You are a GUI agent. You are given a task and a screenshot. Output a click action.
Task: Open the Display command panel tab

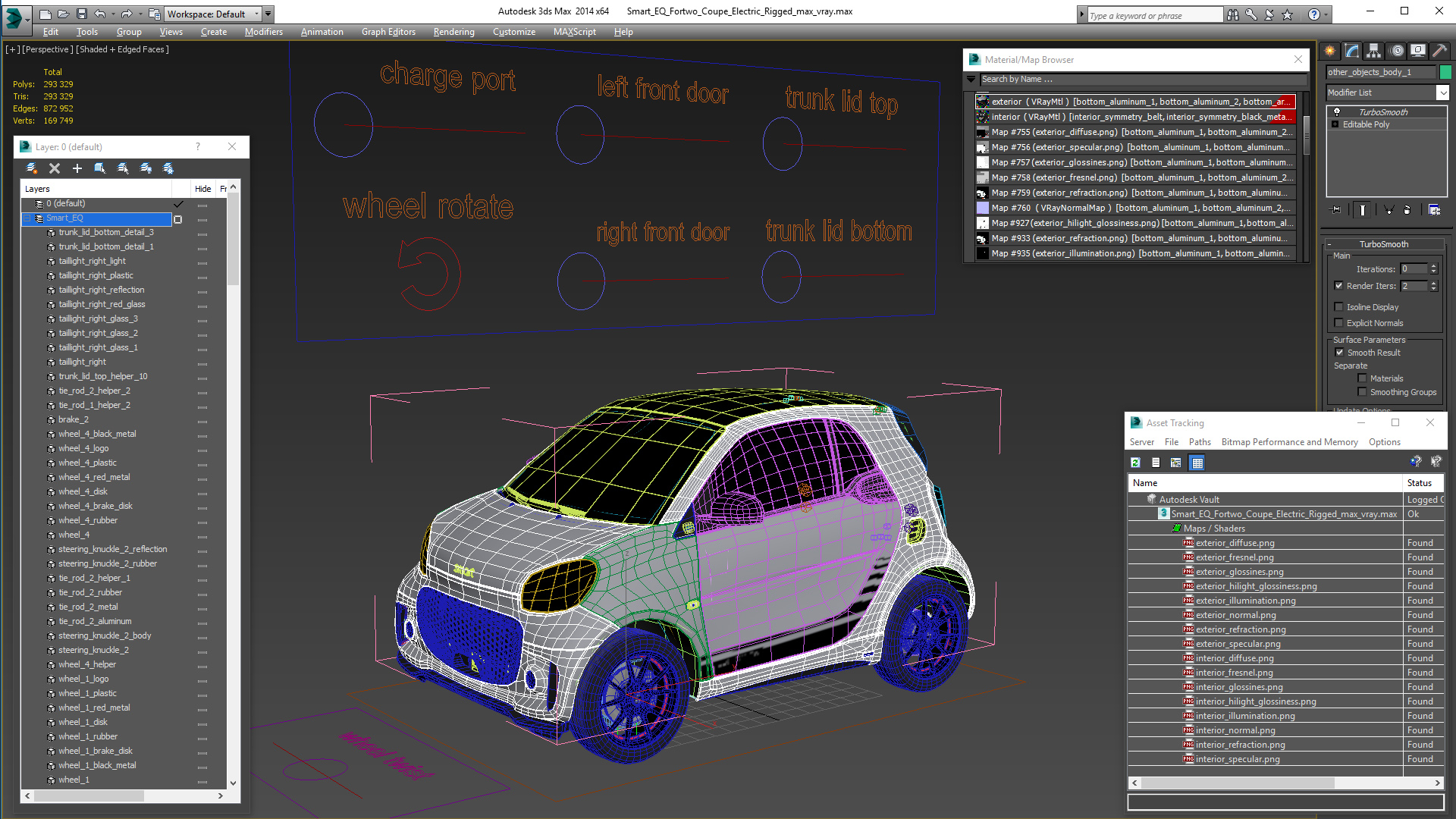click(x=1418, y=51)
